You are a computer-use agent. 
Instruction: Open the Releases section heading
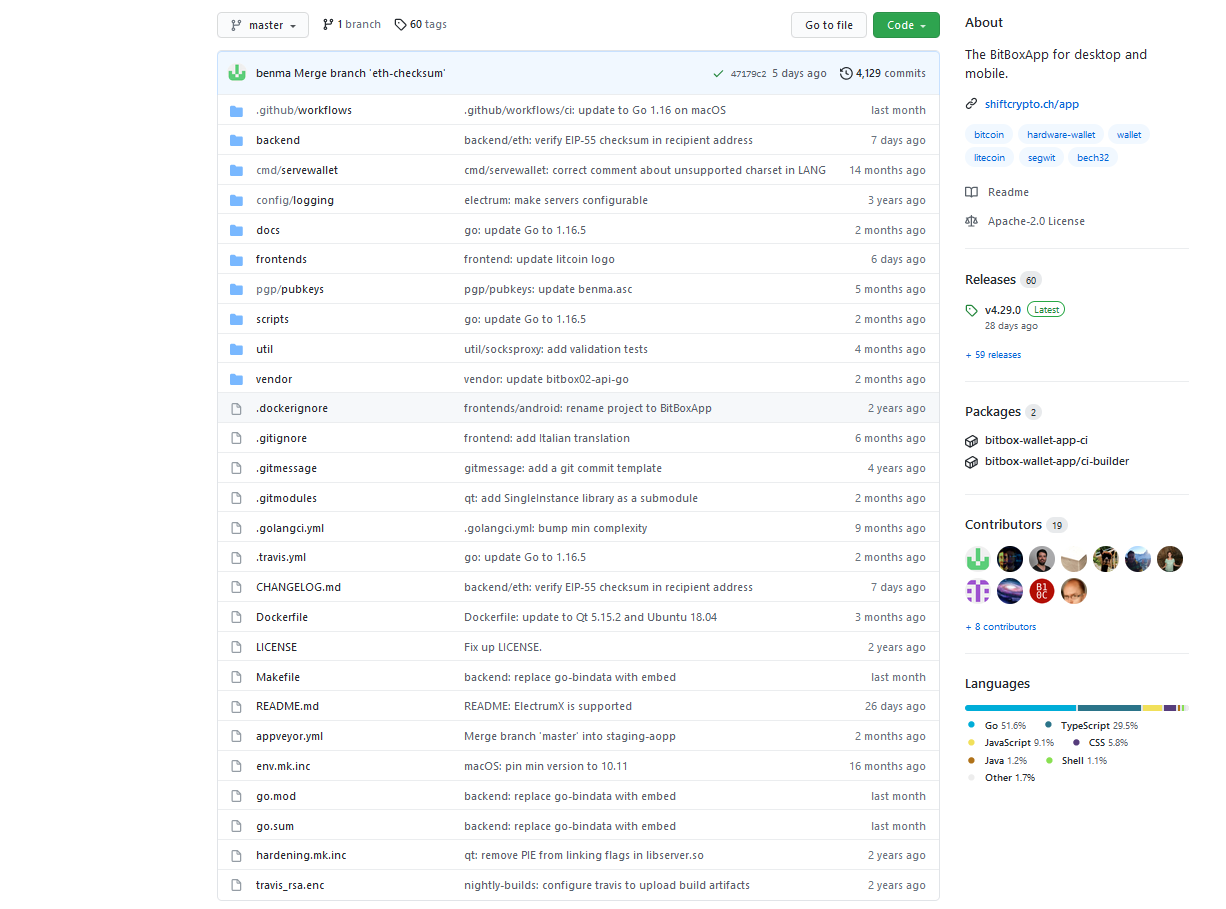pyautogui.click(x=990, y=280)
